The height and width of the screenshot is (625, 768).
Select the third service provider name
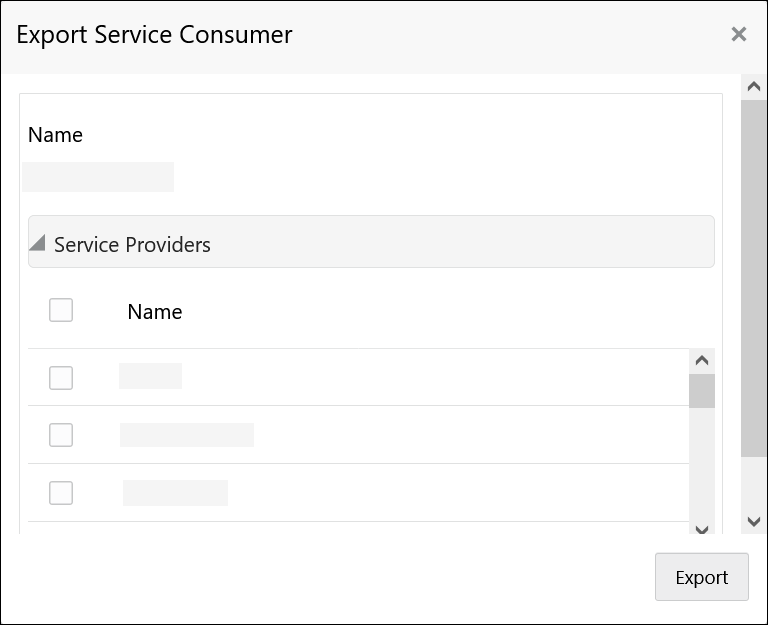(x=175, y=493)
